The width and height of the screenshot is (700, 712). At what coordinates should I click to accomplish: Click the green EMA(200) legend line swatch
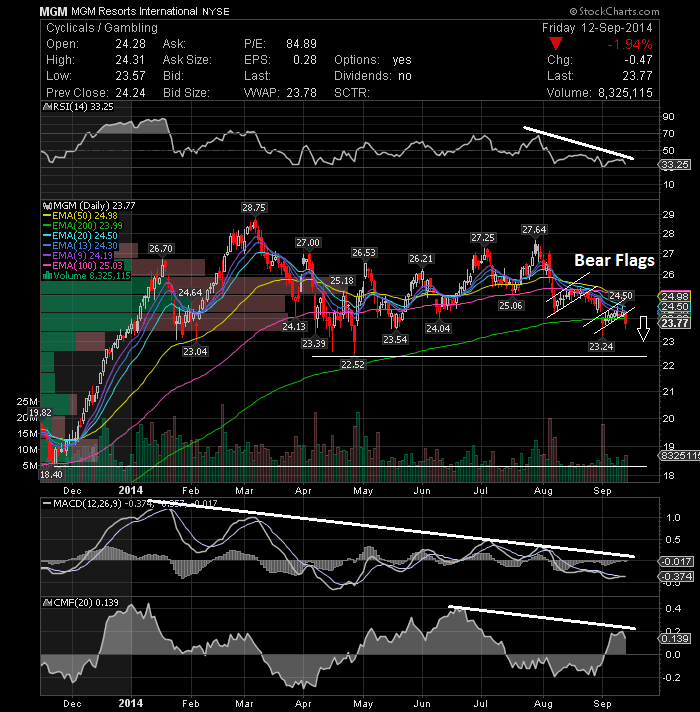click(47, 226)
